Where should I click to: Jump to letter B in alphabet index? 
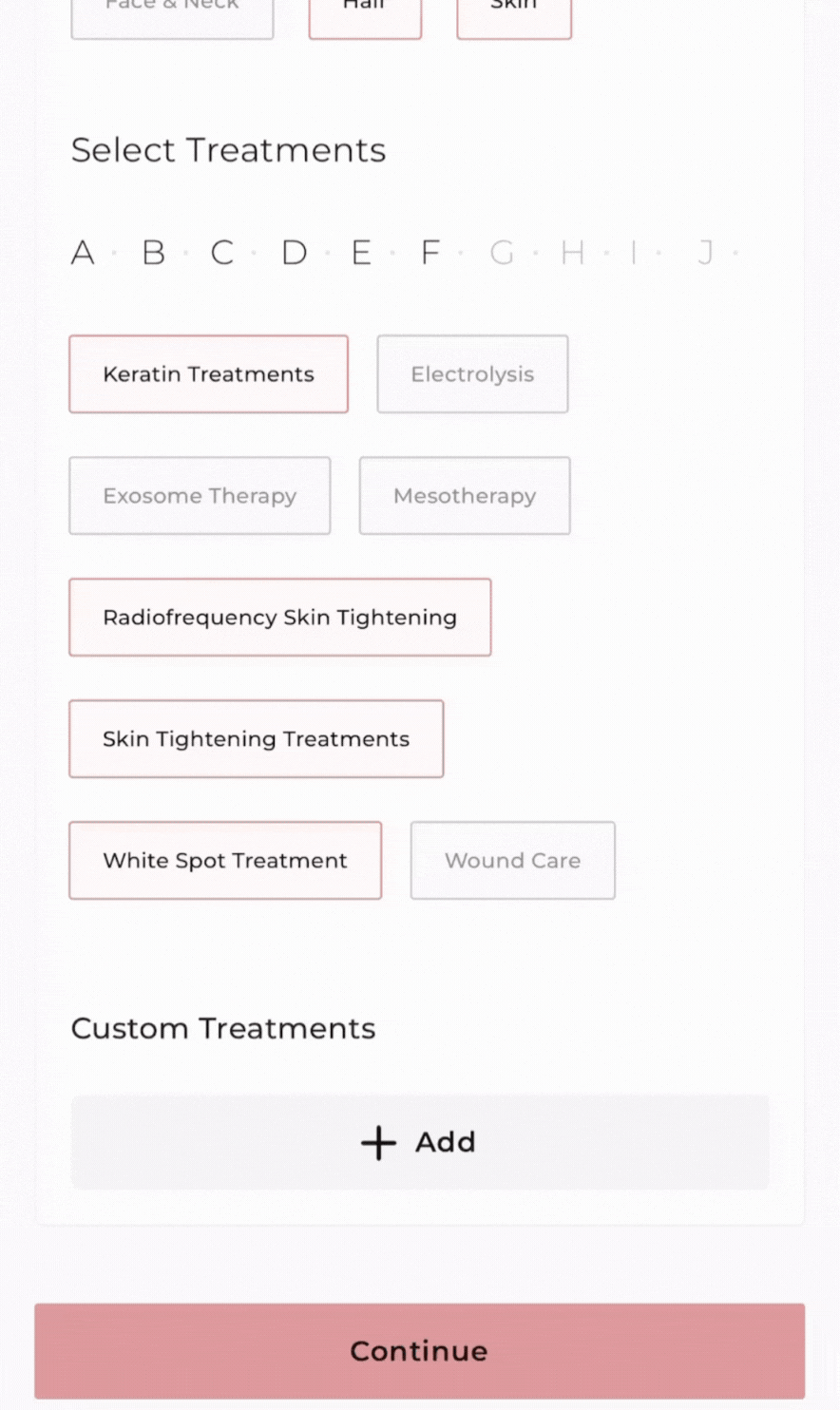[x=153, y=253]
